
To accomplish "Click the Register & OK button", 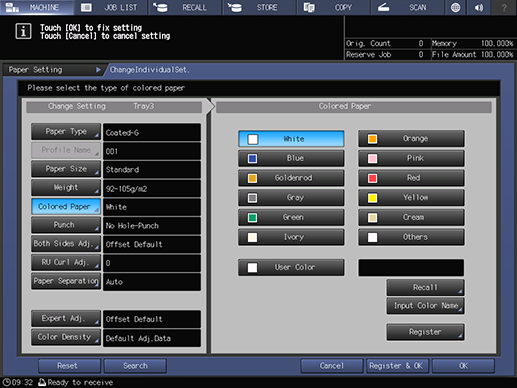I will (x=396, y=366).
